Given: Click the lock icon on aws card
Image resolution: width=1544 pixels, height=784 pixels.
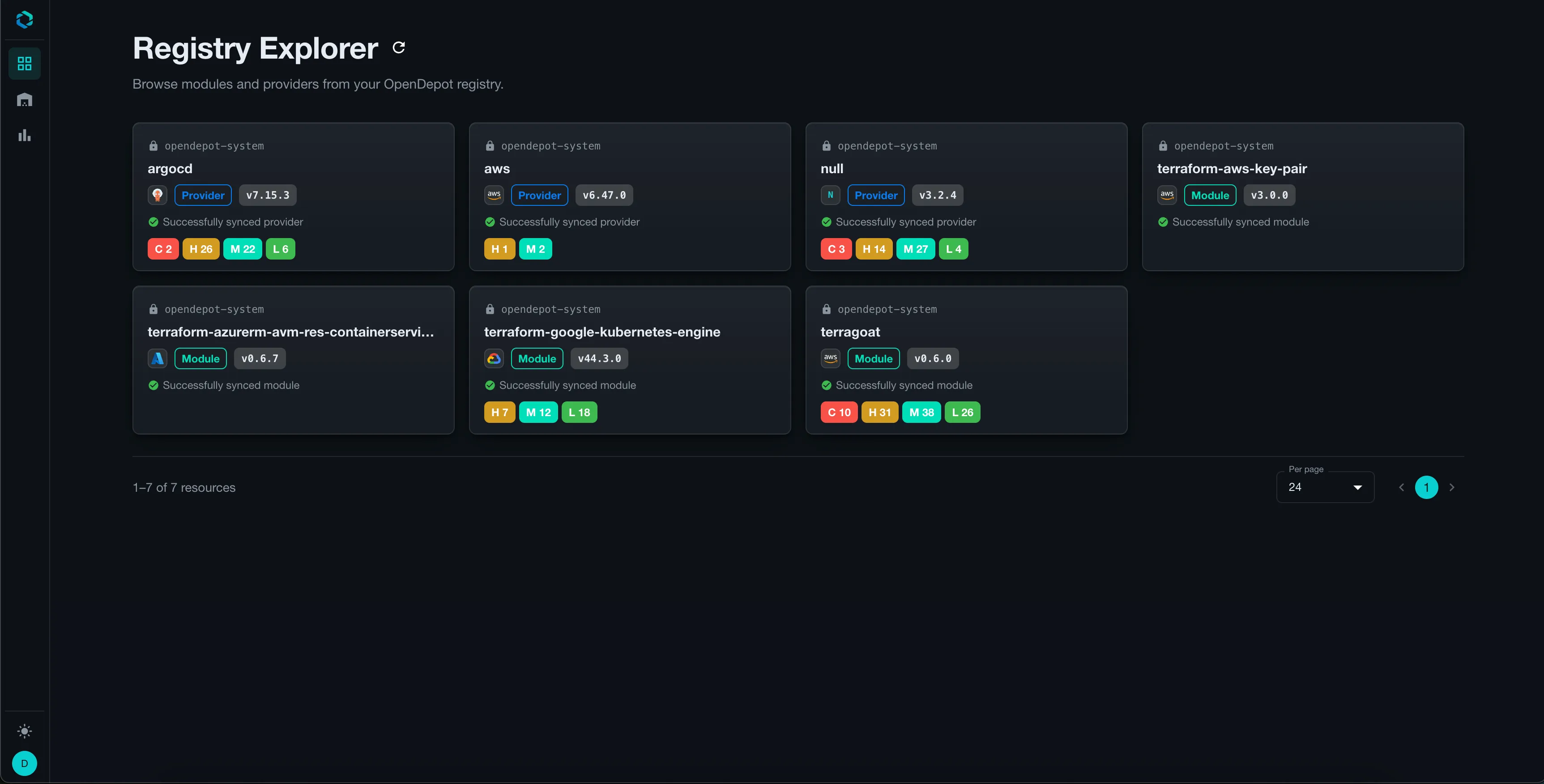Looking at the screenshot, I should (490, 145).
